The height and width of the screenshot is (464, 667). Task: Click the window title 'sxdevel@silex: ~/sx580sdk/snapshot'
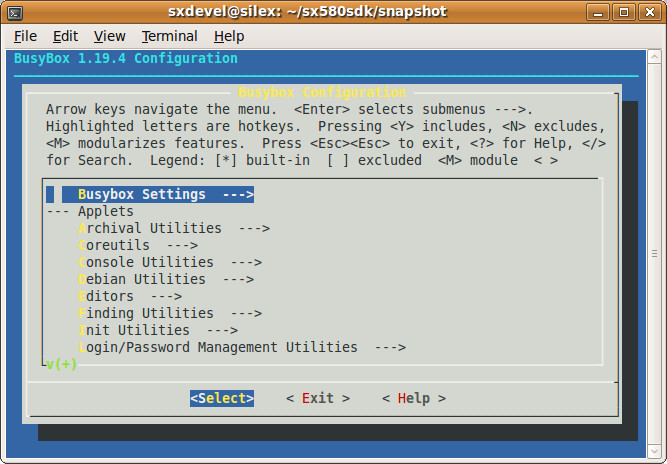coord(308,11)
